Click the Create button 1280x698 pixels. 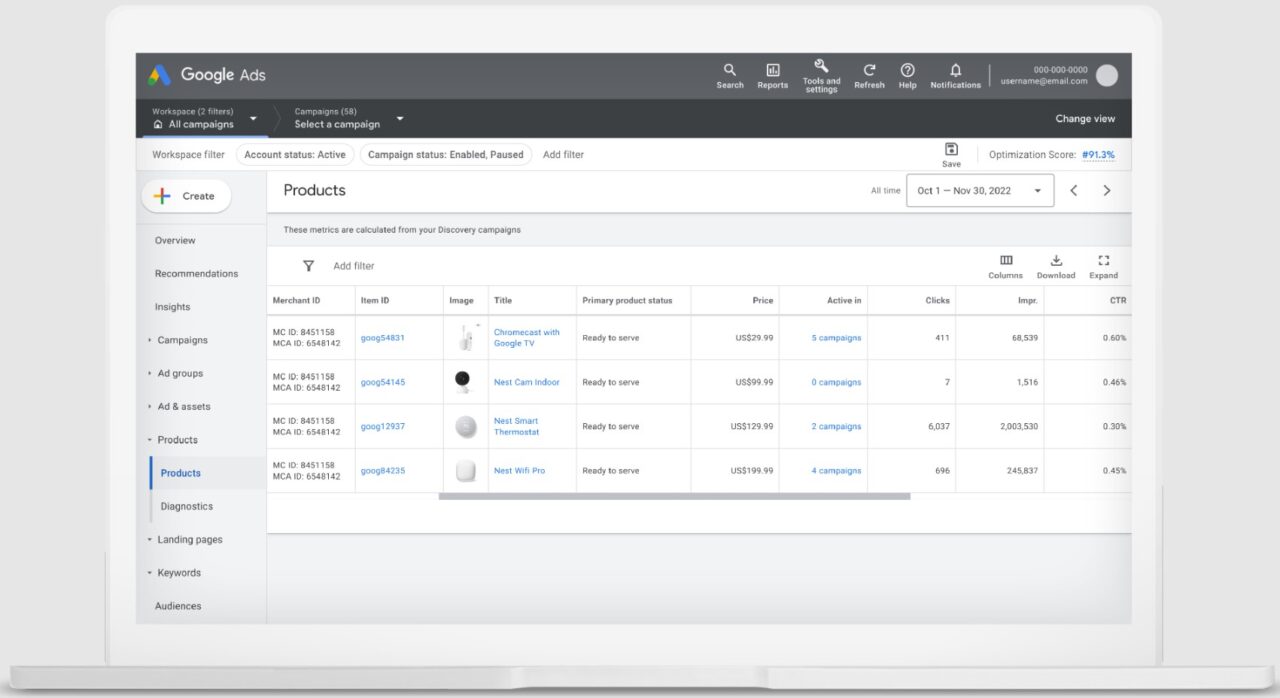pyautogui.click(x=186, y=196)
